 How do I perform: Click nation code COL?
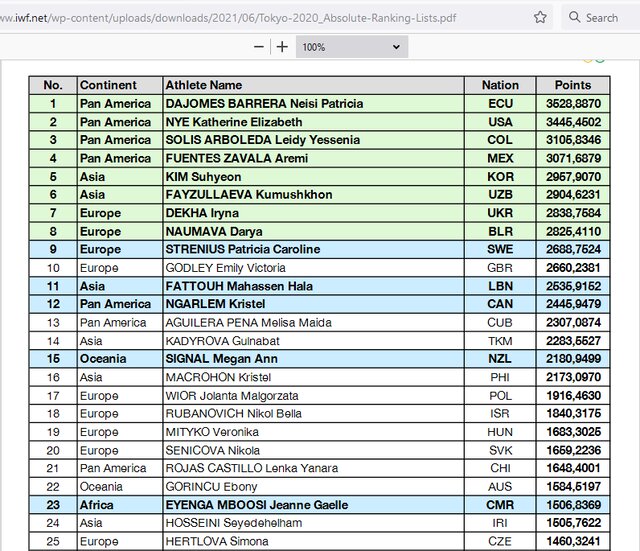pyautogui.click(x=500, y=140)
